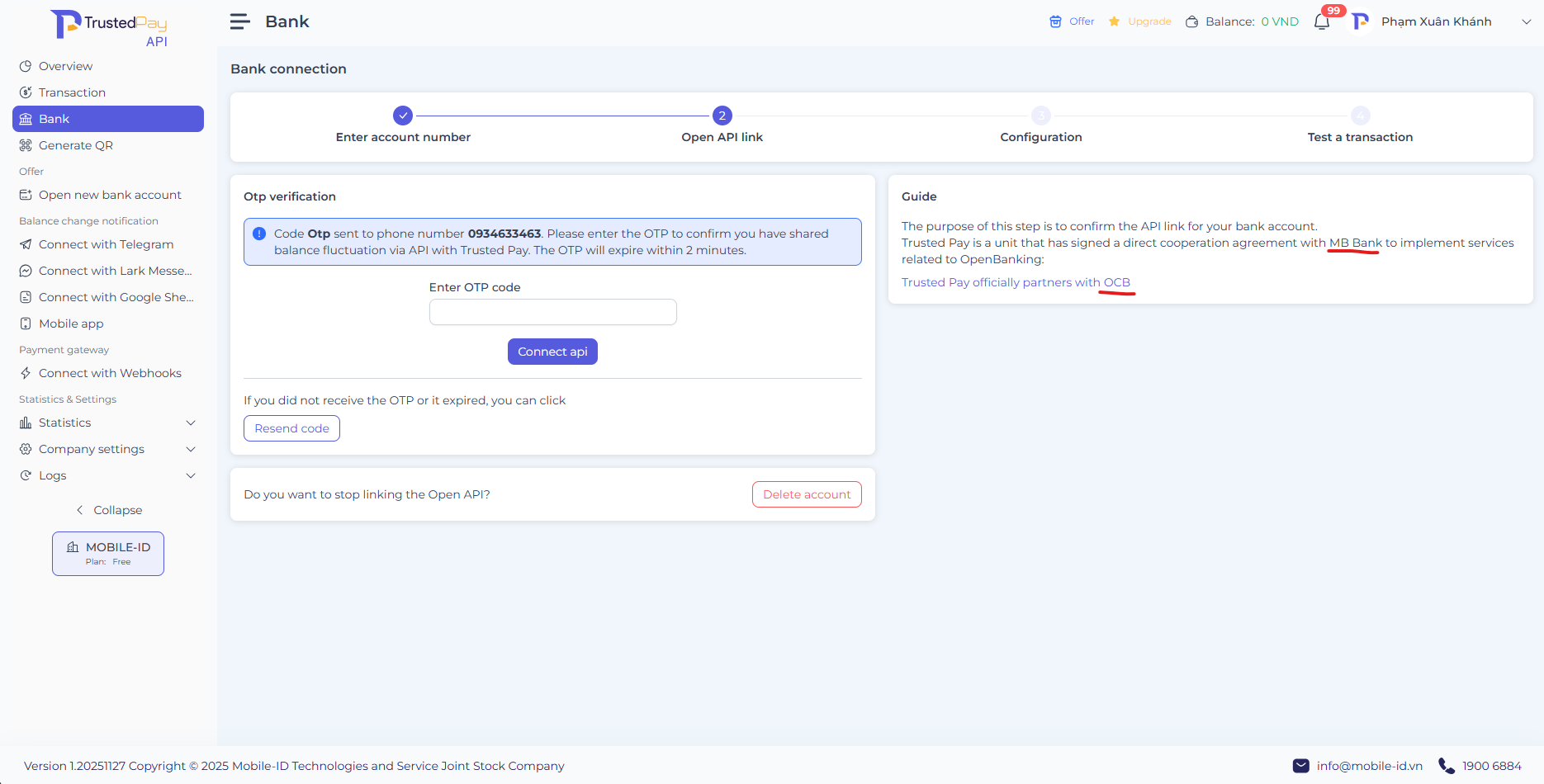
Task: Click the user avatar icon
Action: [x=1360, y=21]
